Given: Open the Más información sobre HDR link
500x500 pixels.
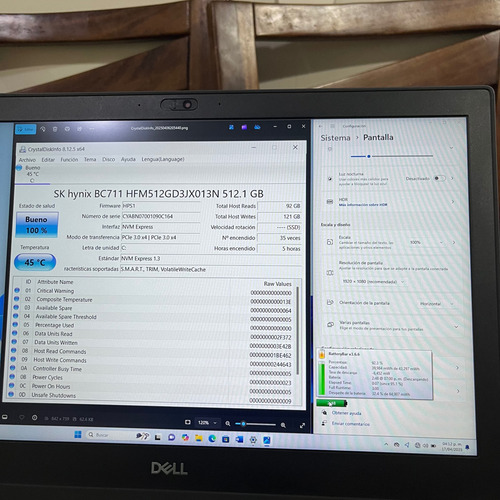Looking at the screenshot, I should [363, 205].
